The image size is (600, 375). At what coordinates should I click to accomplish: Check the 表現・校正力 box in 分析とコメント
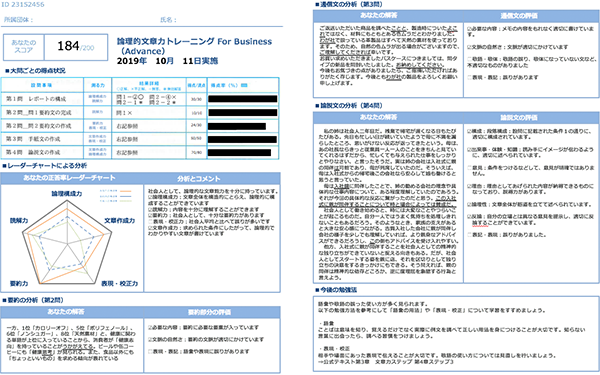pos(150,222)
